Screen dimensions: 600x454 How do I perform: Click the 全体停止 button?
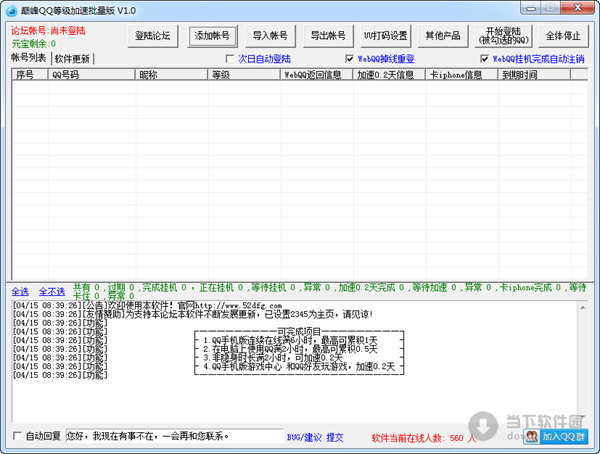(x=563, y=36)
